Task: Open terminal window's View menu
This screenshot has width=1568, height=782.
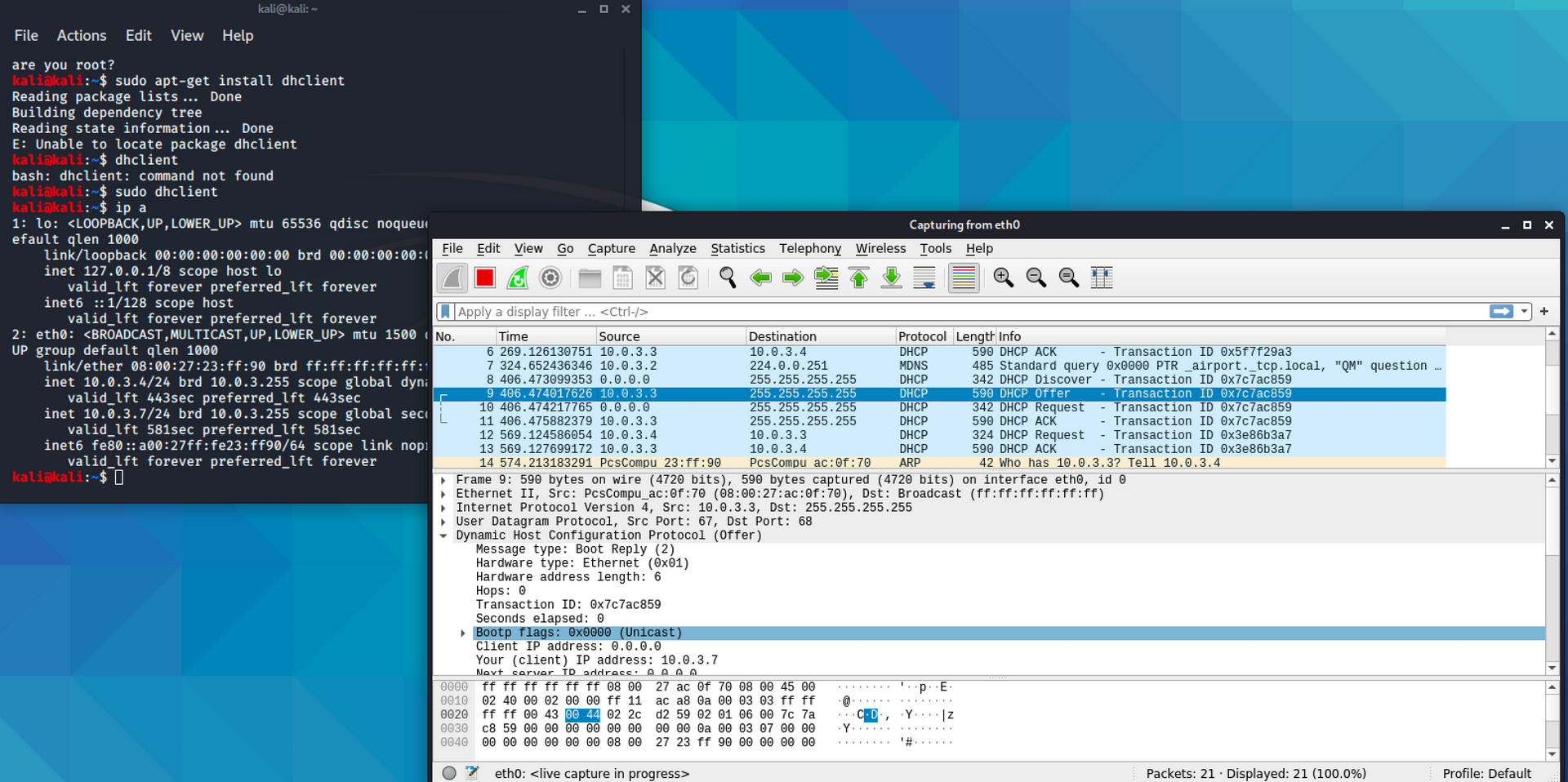Action: coord(187,35)
